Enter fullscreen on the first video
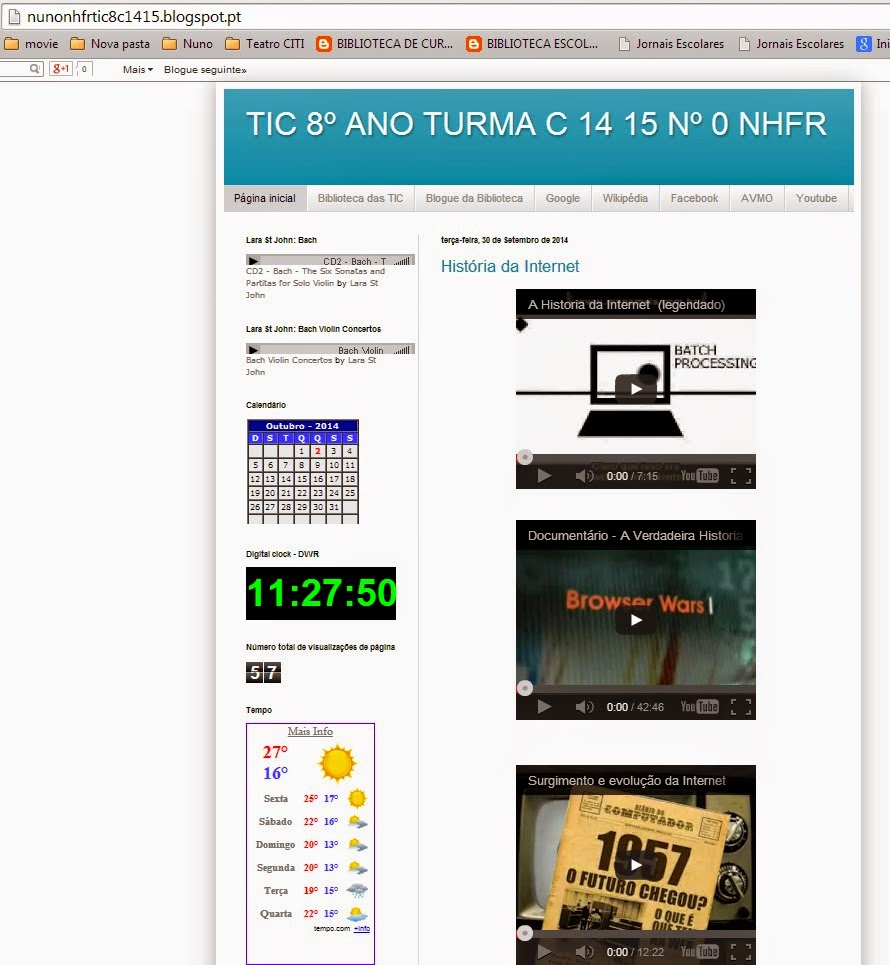Screen dimensions: 890x965 (x=740, y=476)
